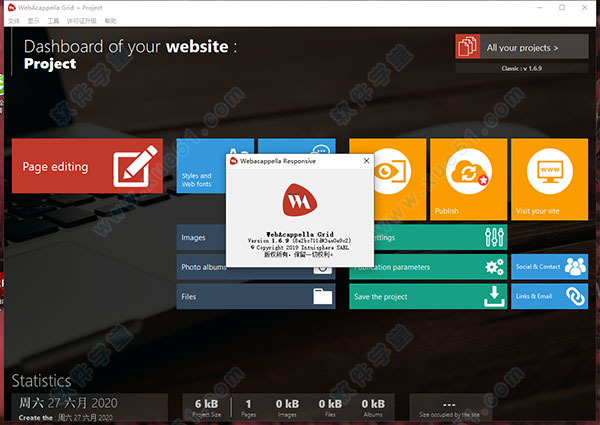Click the small icon in Webacappella Responsive dialog title
Screen dimensions: 600x425
pyautogui.click(x=233, y=161)
